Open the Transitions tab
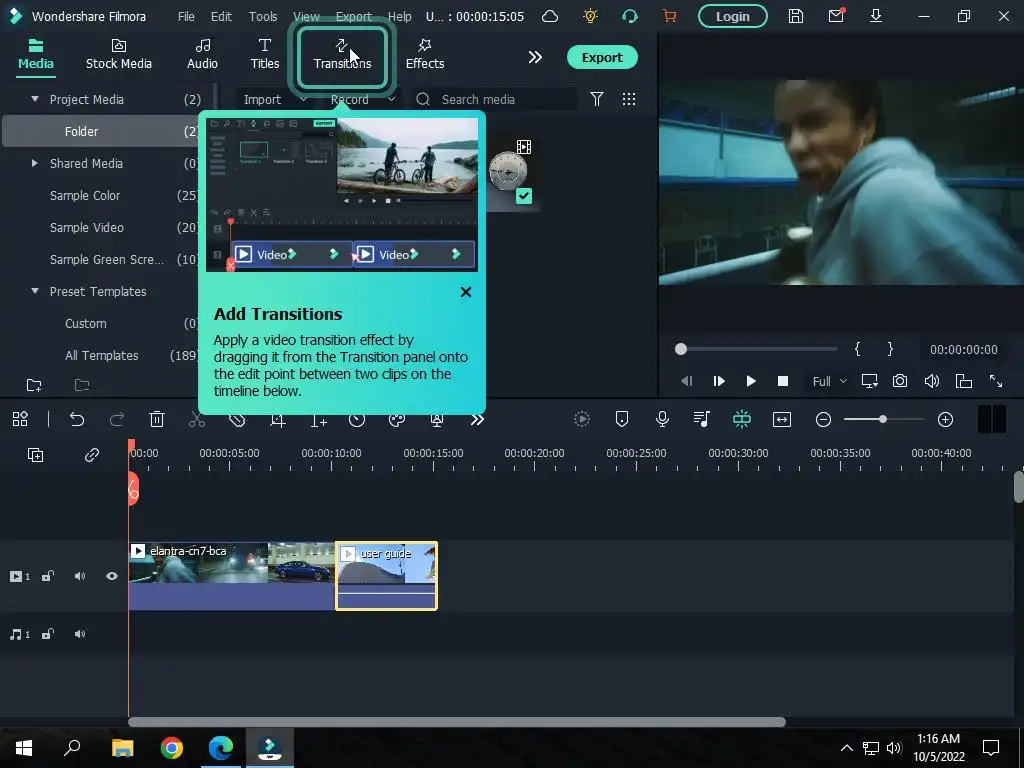 click(x=342, y=54)
